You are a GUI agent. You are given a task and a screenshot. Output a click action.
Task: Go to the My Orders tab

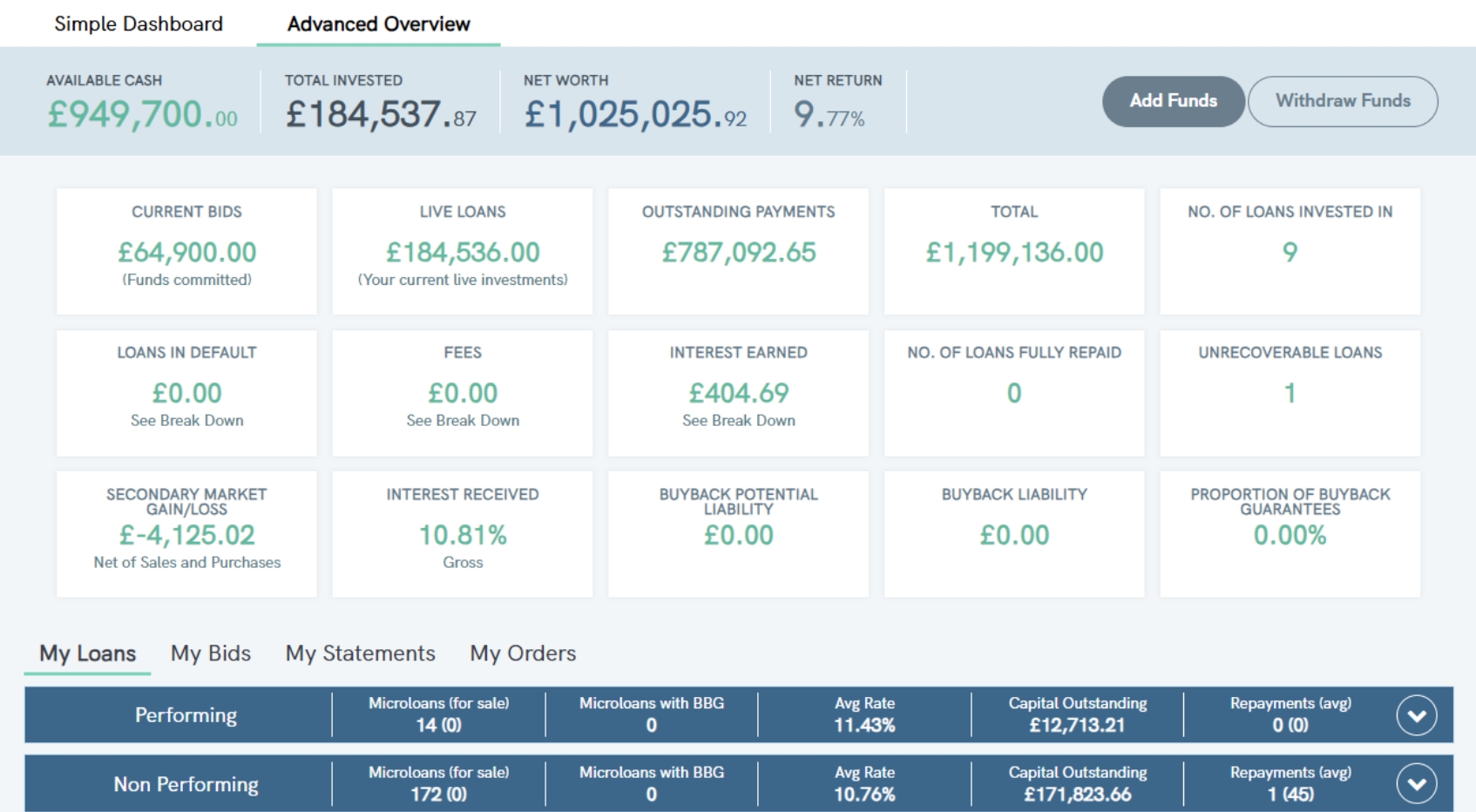point(523,653)
